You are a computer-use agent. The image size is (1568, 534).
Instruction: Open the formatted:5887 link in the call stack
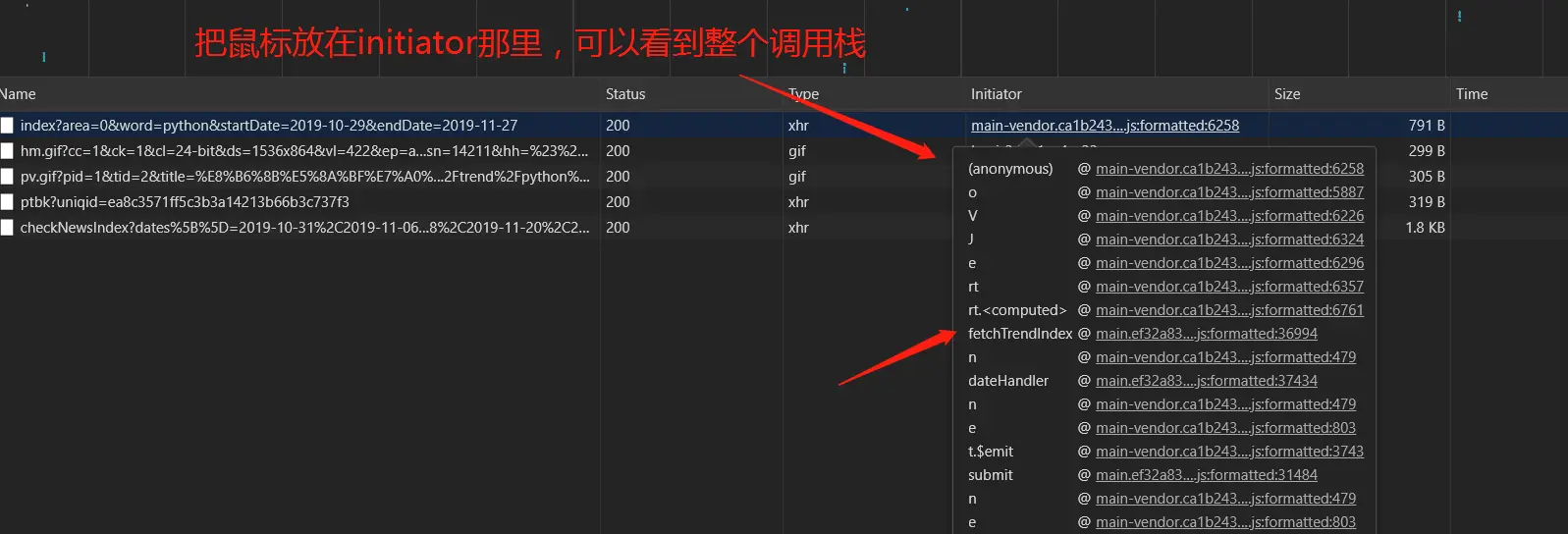click(1229, 192)
